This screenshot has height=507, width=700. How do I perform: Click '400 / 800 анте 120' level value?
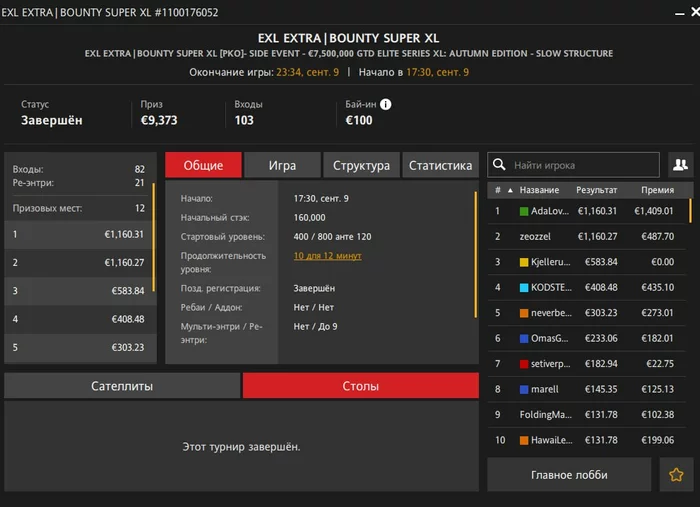pyautogui.click(x=332, y=237)
